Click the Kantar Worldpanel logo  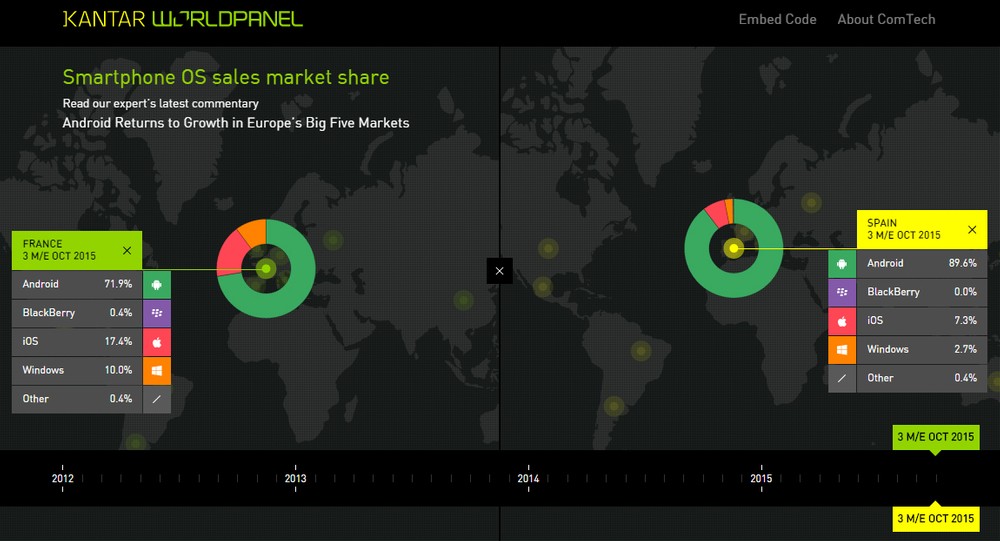pyautogui.click(x=182, y=19)
